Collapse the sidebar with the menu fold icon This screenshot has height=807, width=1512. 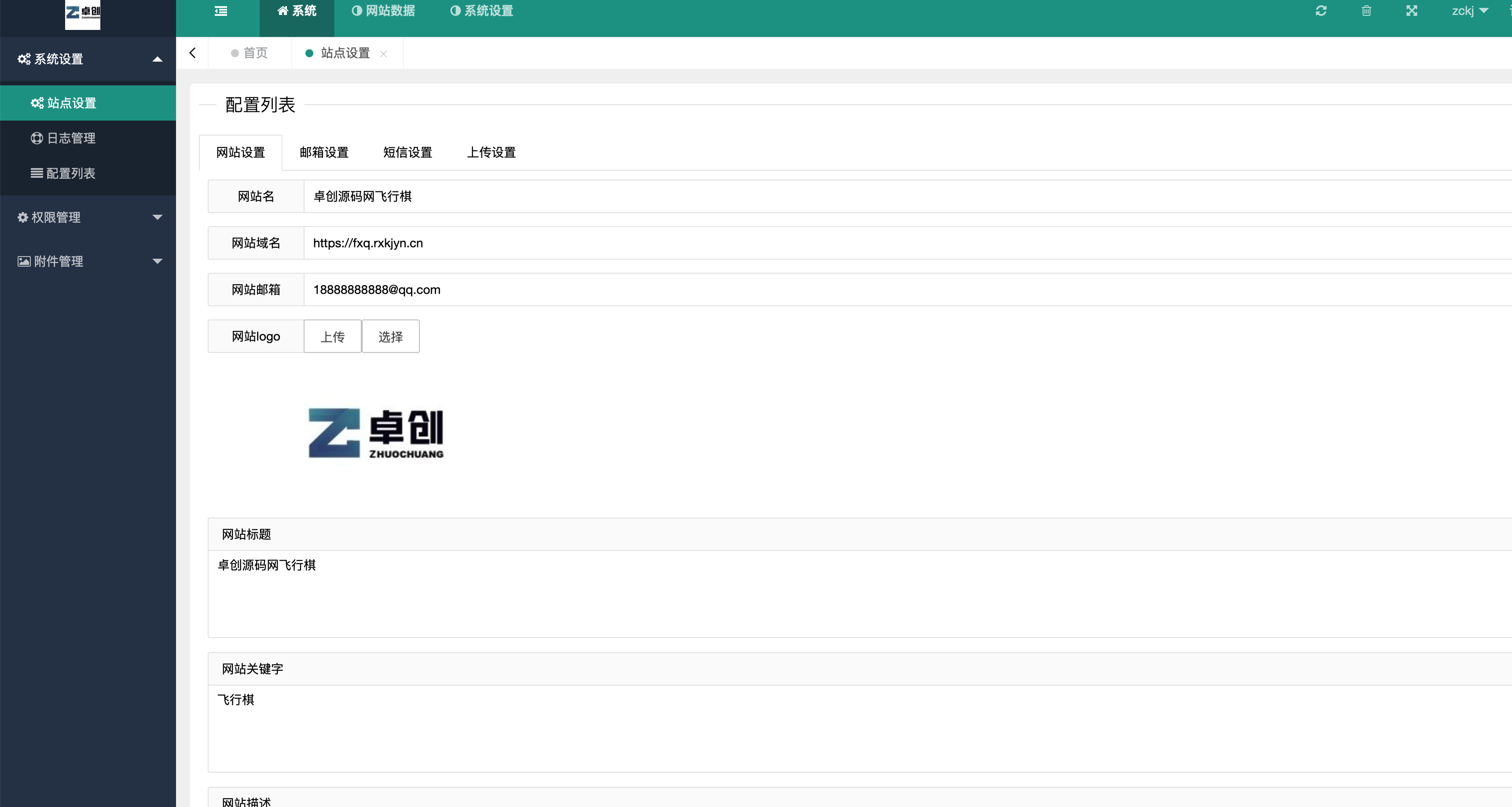pyautogui.click(x=221, y=11)
